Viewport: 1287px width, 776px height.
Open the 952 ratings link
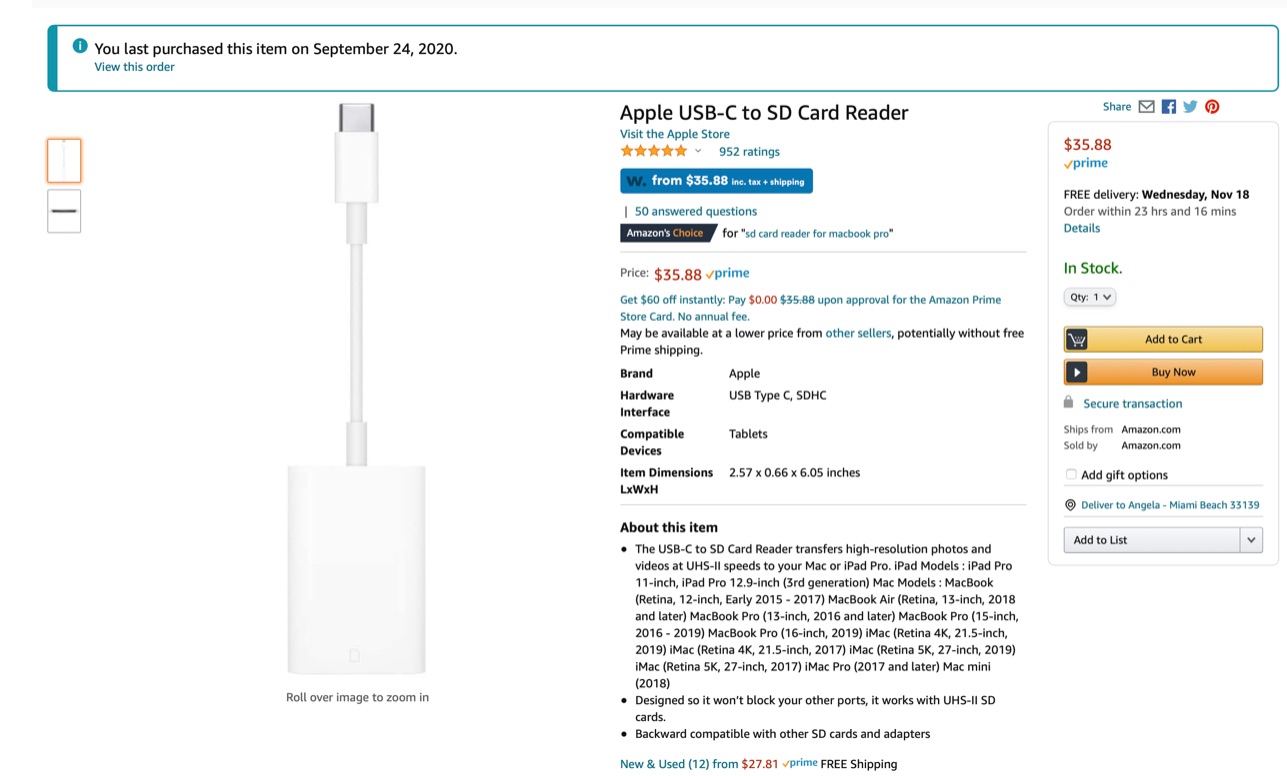tap(749, 152)
